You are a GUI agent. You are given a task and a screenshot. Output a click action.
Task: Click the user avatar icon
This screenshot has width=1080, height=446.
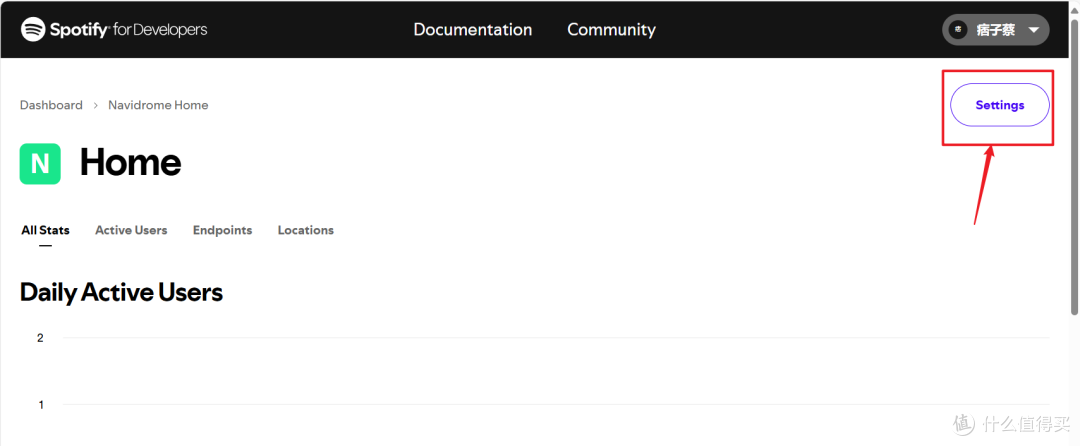958,30
